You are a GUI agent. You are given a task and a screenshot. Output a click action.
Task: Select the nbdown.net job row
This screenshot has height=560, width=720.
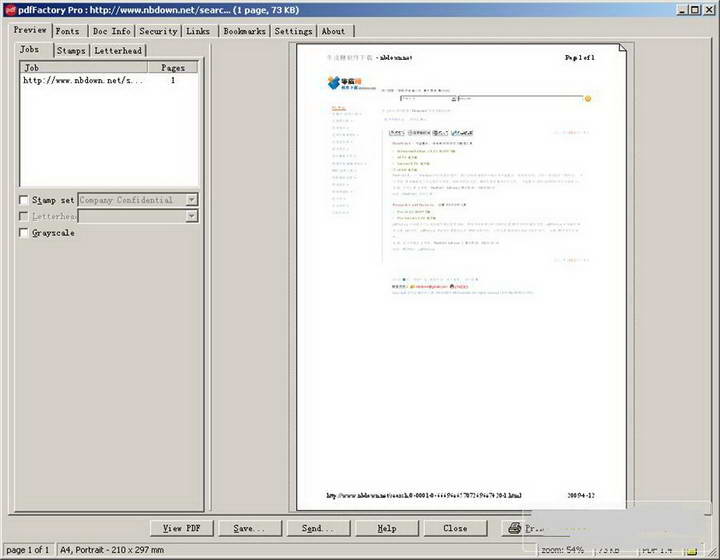(x=109, y=80)
